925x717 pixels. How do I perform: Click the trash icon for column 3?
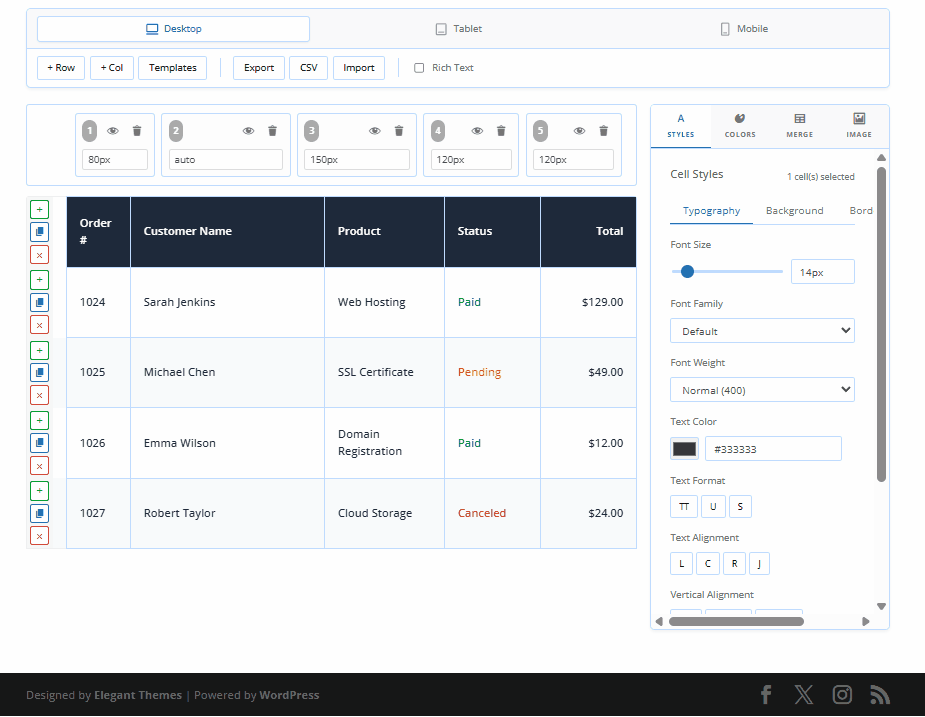pos(399,131)
